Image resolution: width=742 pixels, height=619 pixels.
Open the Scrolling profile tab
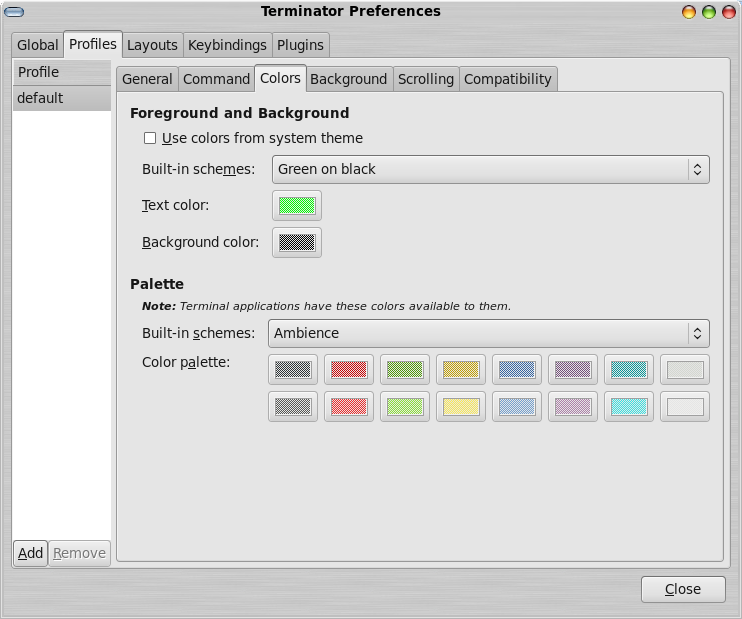point(426,79)
